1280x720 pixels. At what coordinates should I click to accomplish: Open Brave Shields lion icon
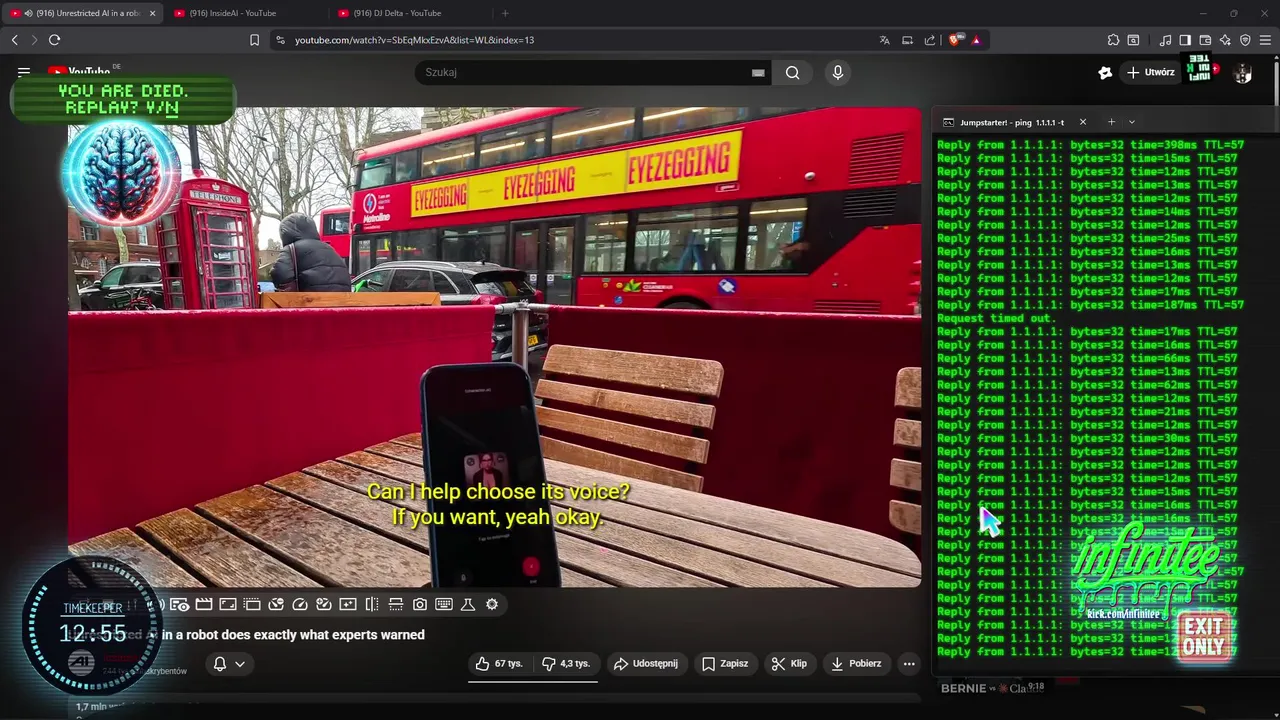point(955,40)
